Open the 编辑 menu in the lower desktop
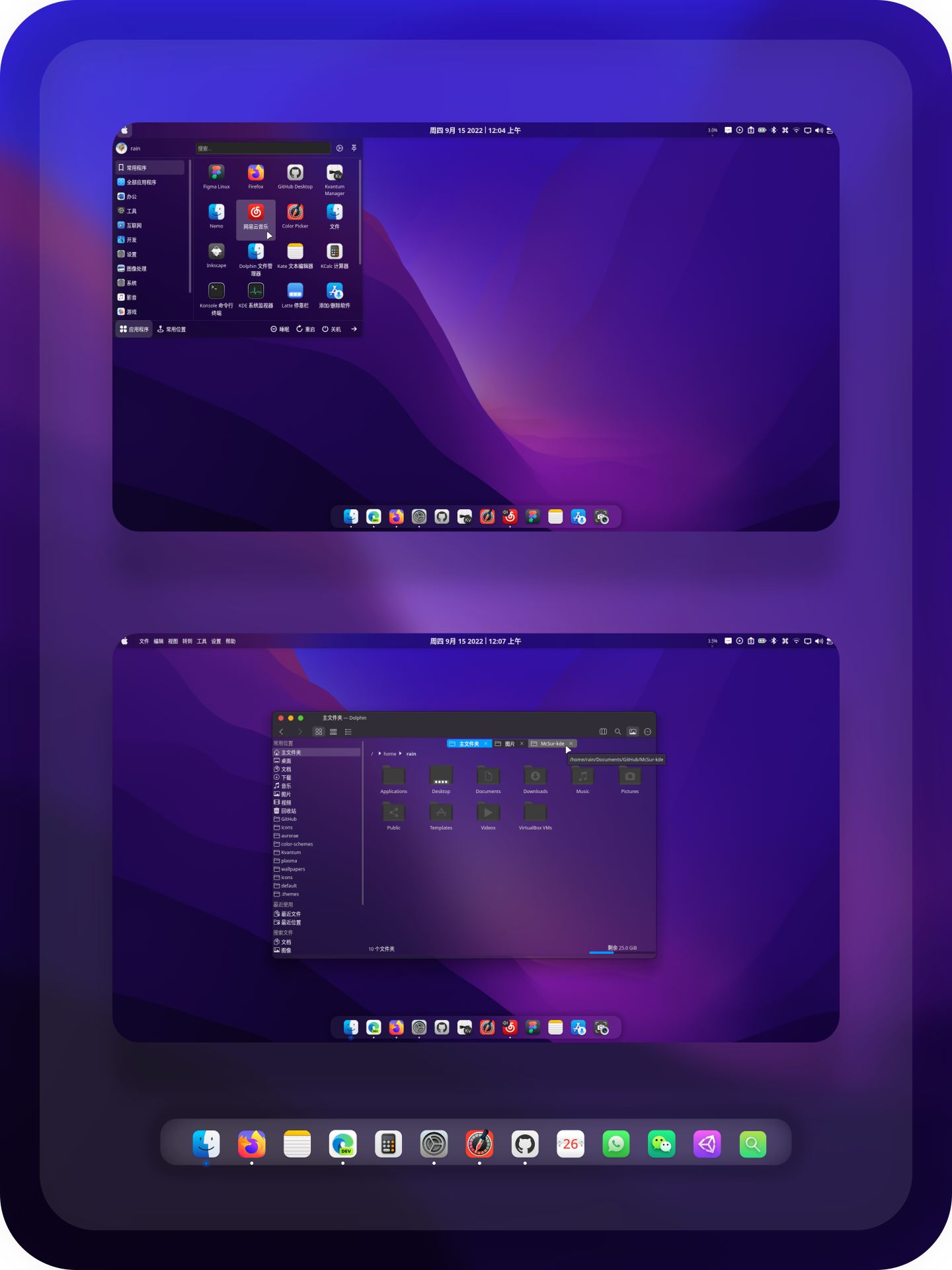The width and height of the screenshot is (952, 1270). click(x=159, y=641)
